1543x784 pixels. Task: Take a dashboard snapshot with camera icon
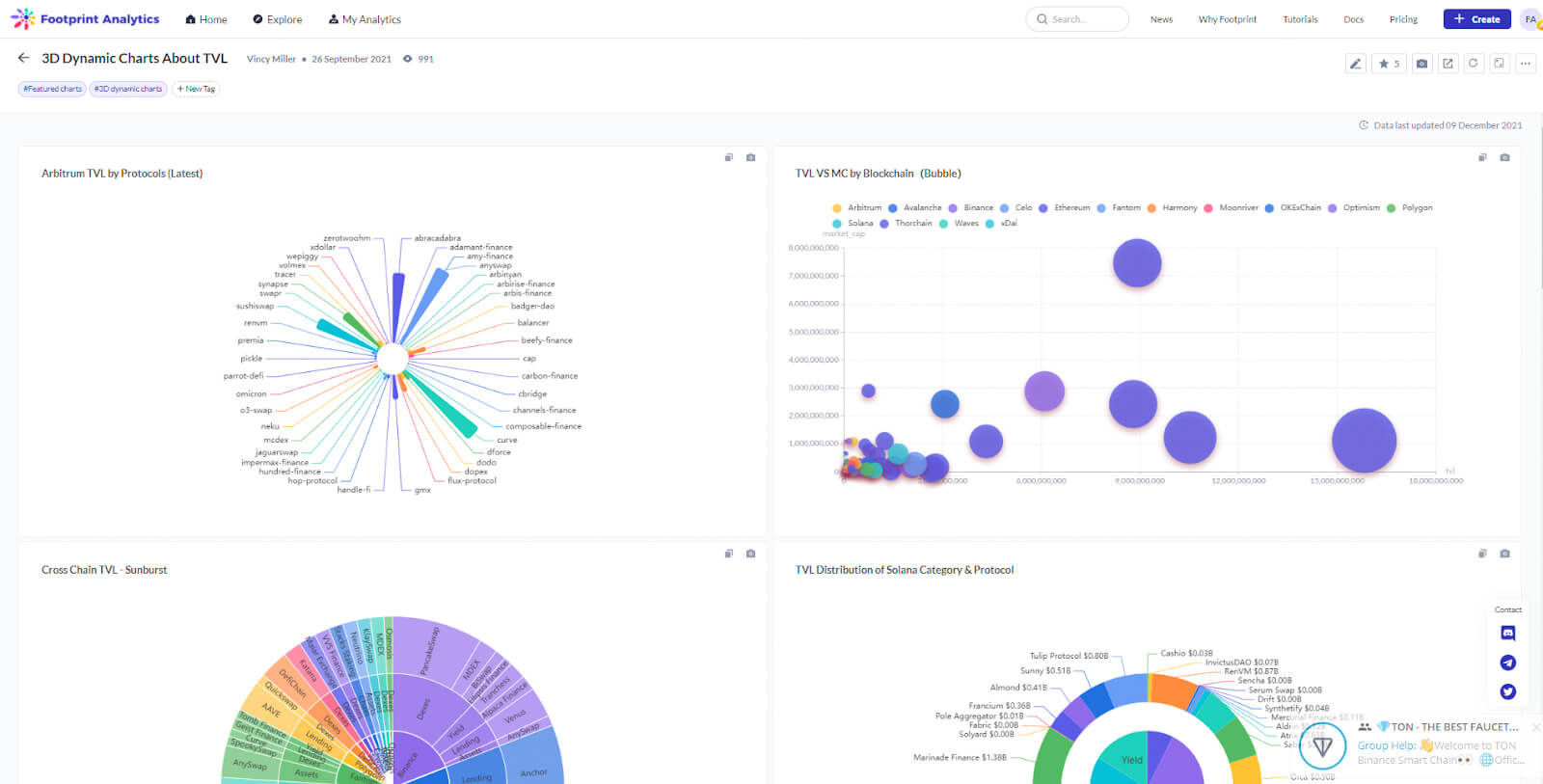pos(1421,64)
